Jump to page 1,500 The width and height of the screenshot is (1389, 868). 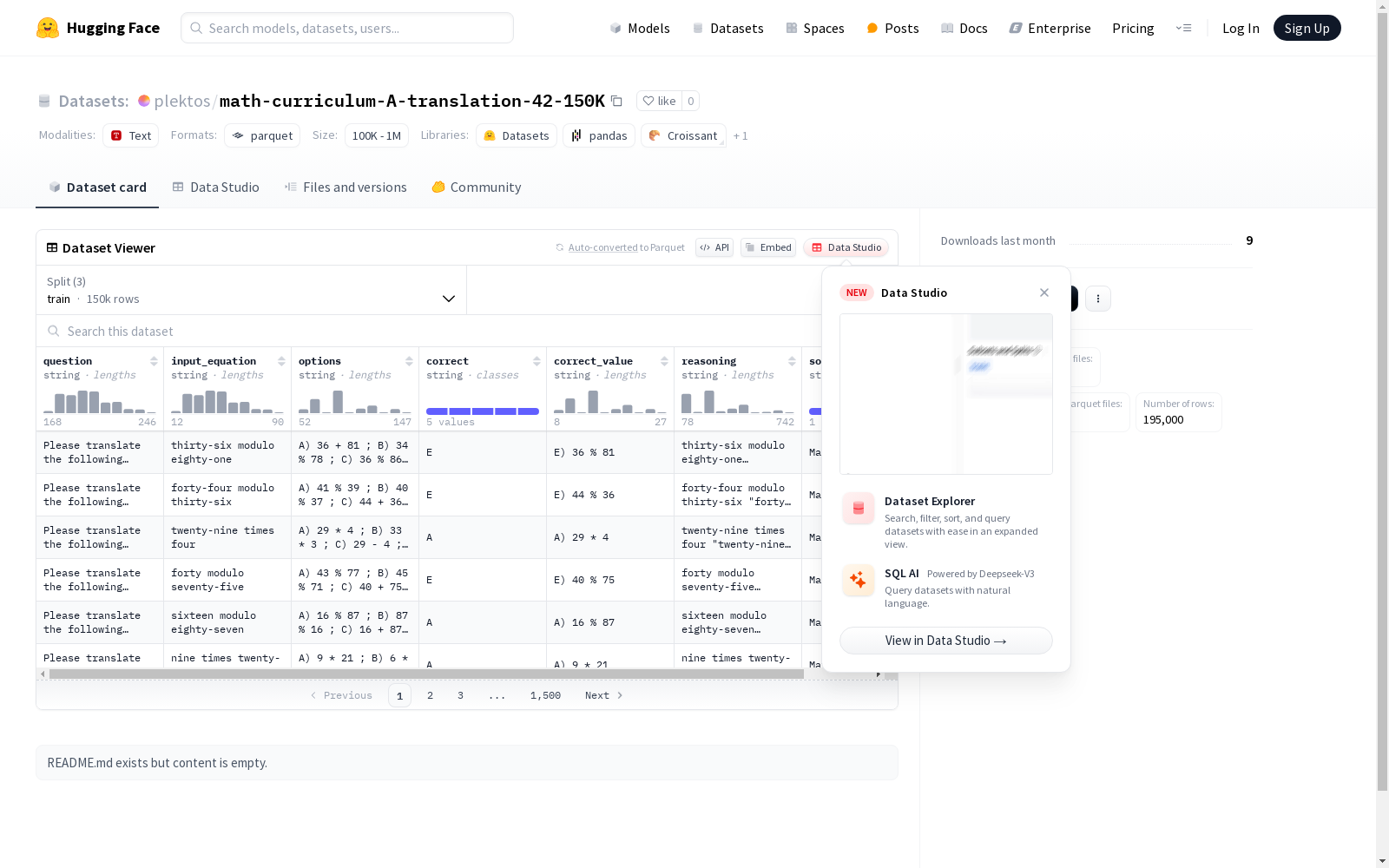pyautogui.click(x=545, y=695)
